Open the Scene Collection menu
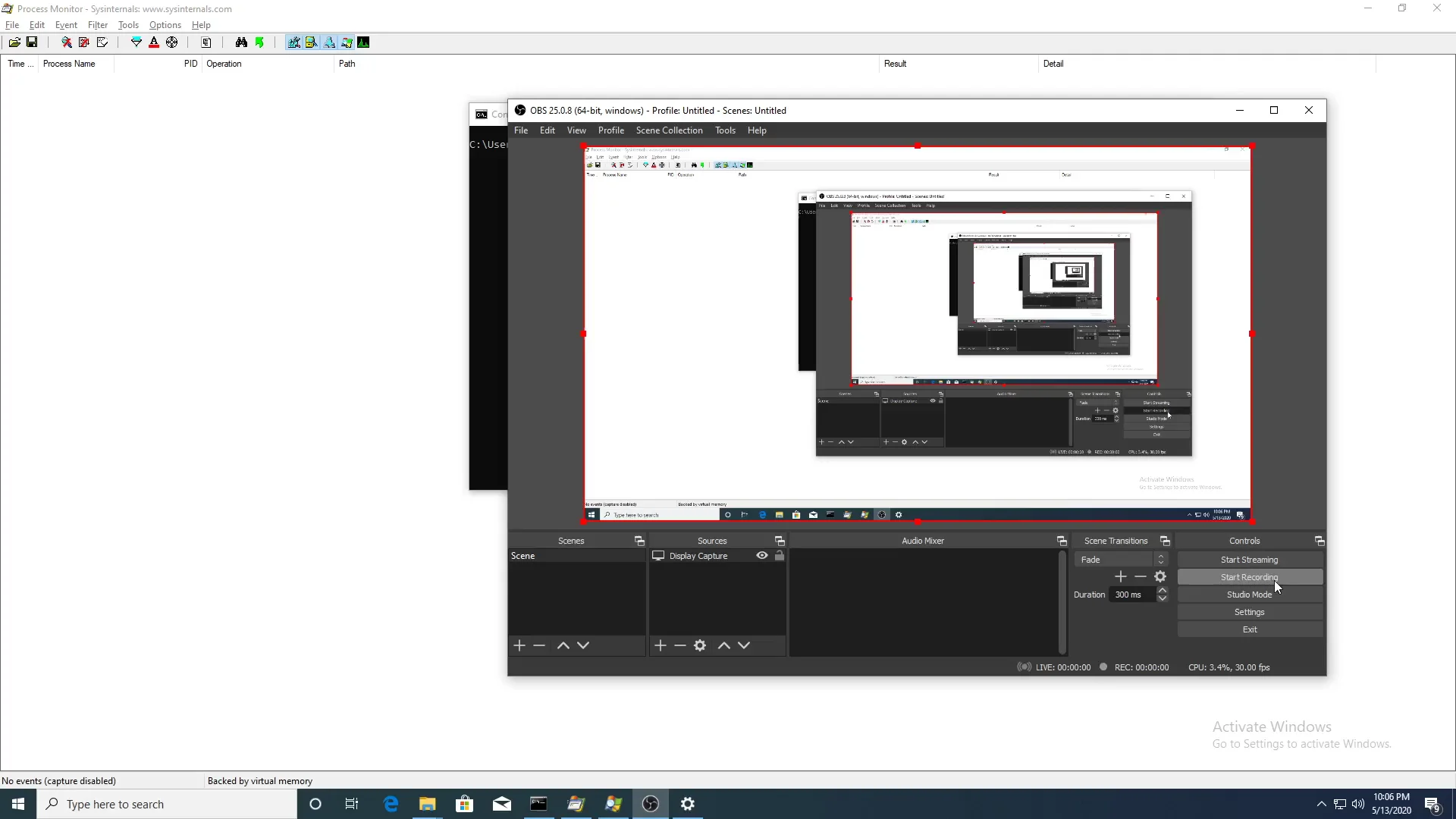 (669, 130)
